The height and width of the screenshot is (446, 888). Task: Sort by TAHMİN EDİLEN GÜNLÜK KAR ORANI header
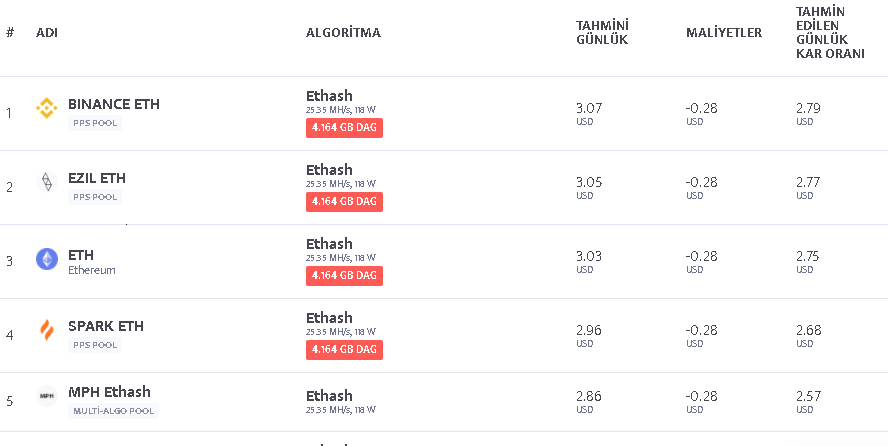pyautogui.click(x=829, y=33)
